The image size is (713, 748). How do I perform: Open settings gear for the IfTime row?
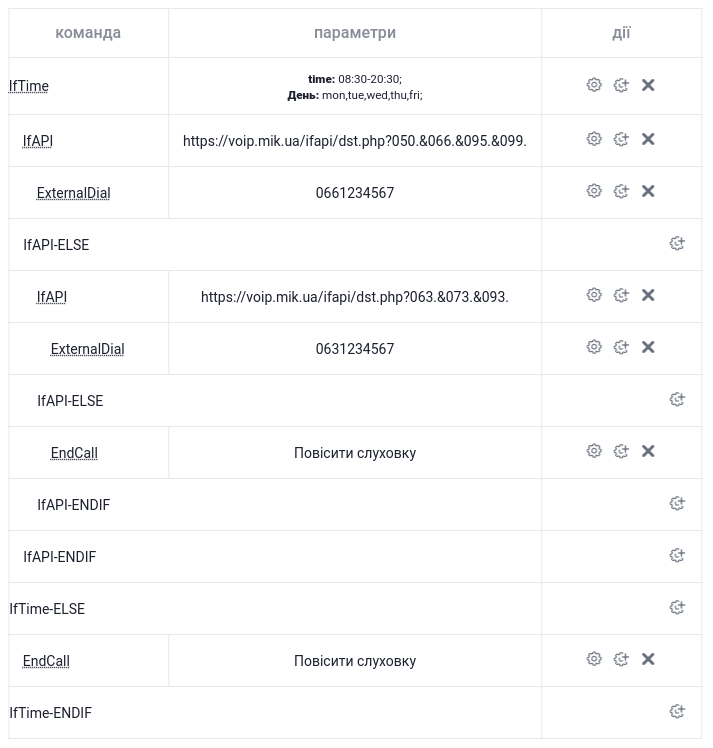[594, 85]
